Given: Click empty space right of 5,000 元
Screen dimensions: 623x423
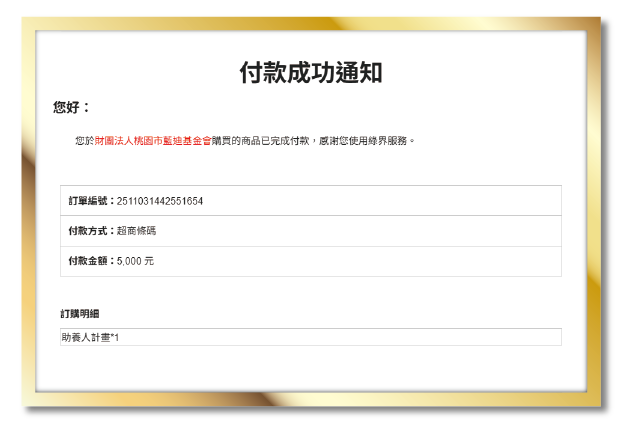Looking at the screenshot, I should tap(400, 261).
